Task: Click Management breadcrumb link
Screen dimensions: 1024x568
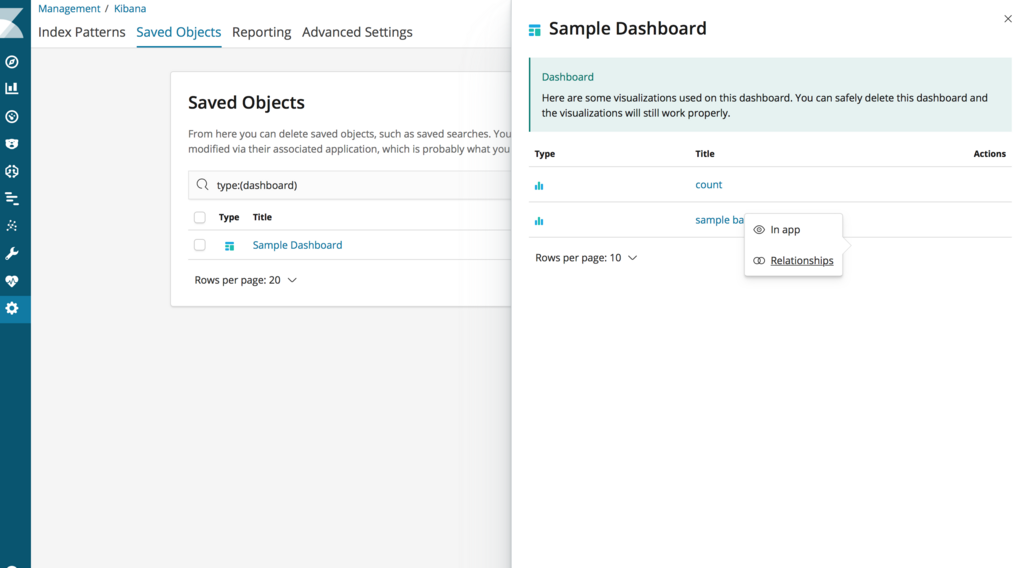Action: 69,8
